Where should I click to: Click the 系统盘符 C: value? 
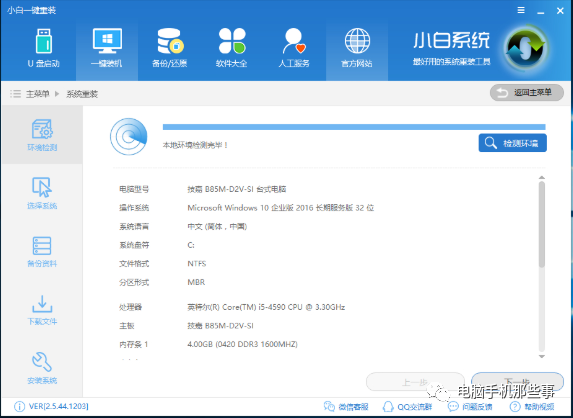[x=191, y=245]
